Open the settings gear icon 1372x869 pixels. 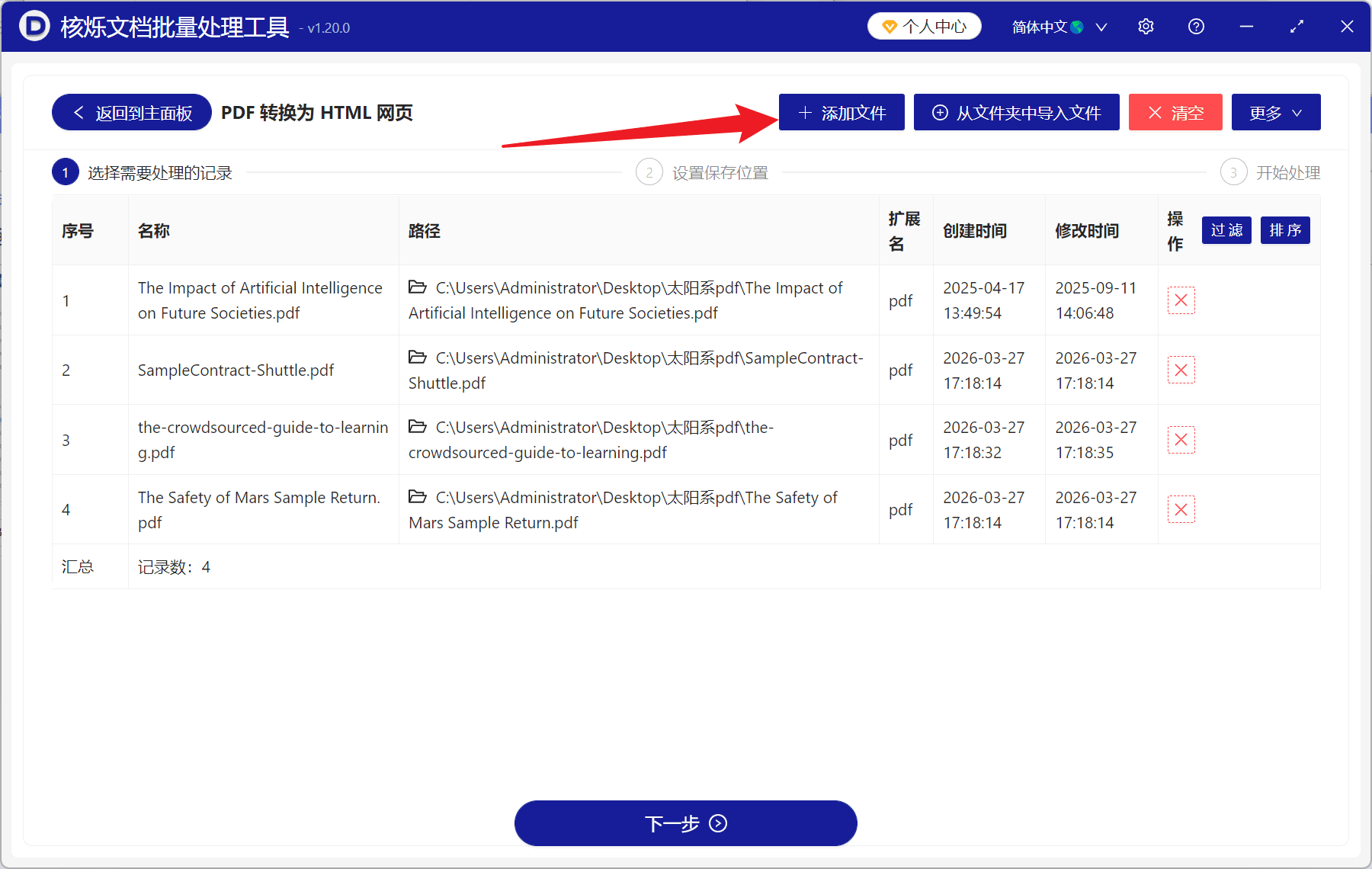pos(1146,26)
